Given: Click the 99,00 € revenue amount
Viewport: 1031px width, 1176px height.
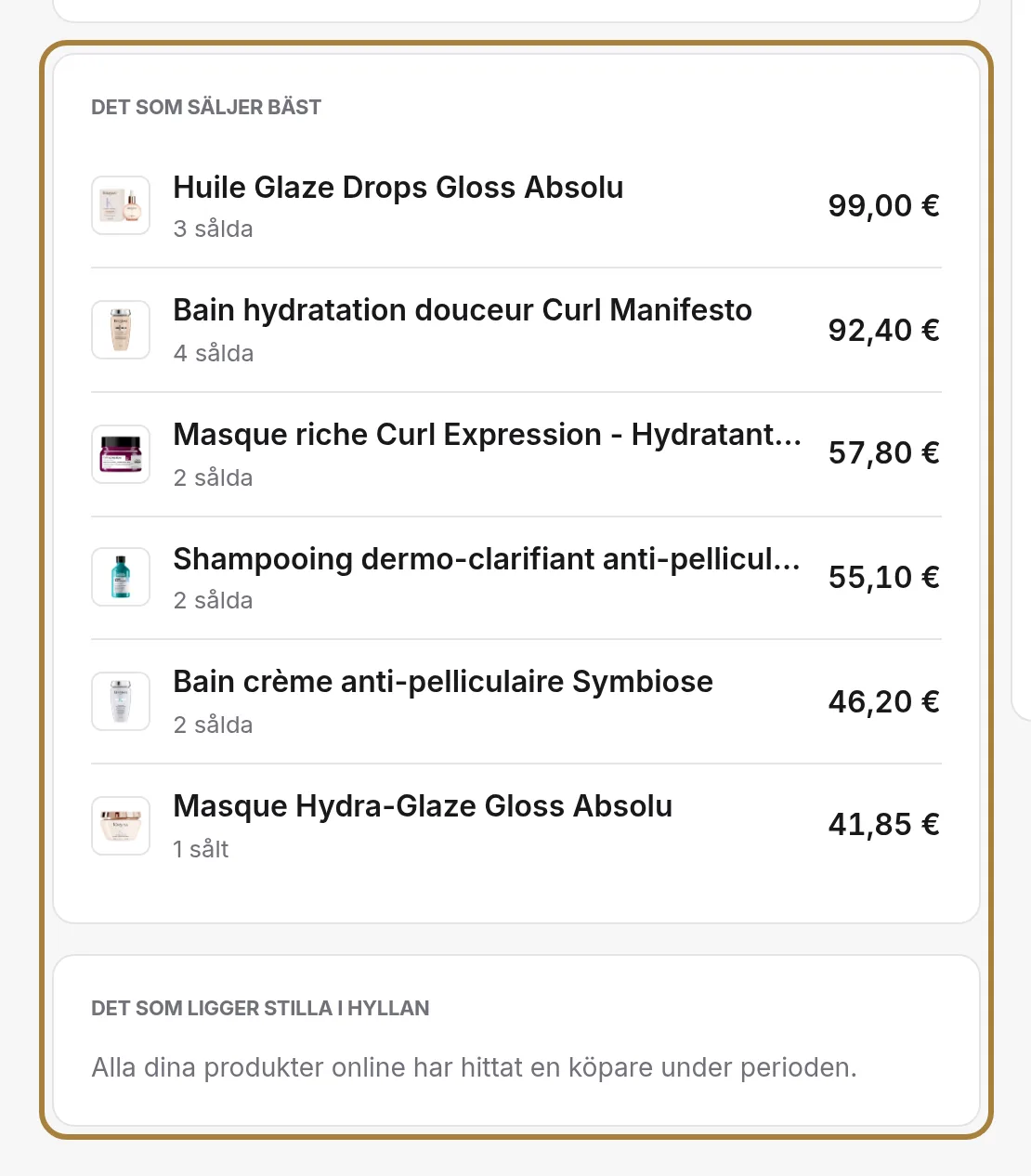Looking at the screenshot, I should [884, 205].
